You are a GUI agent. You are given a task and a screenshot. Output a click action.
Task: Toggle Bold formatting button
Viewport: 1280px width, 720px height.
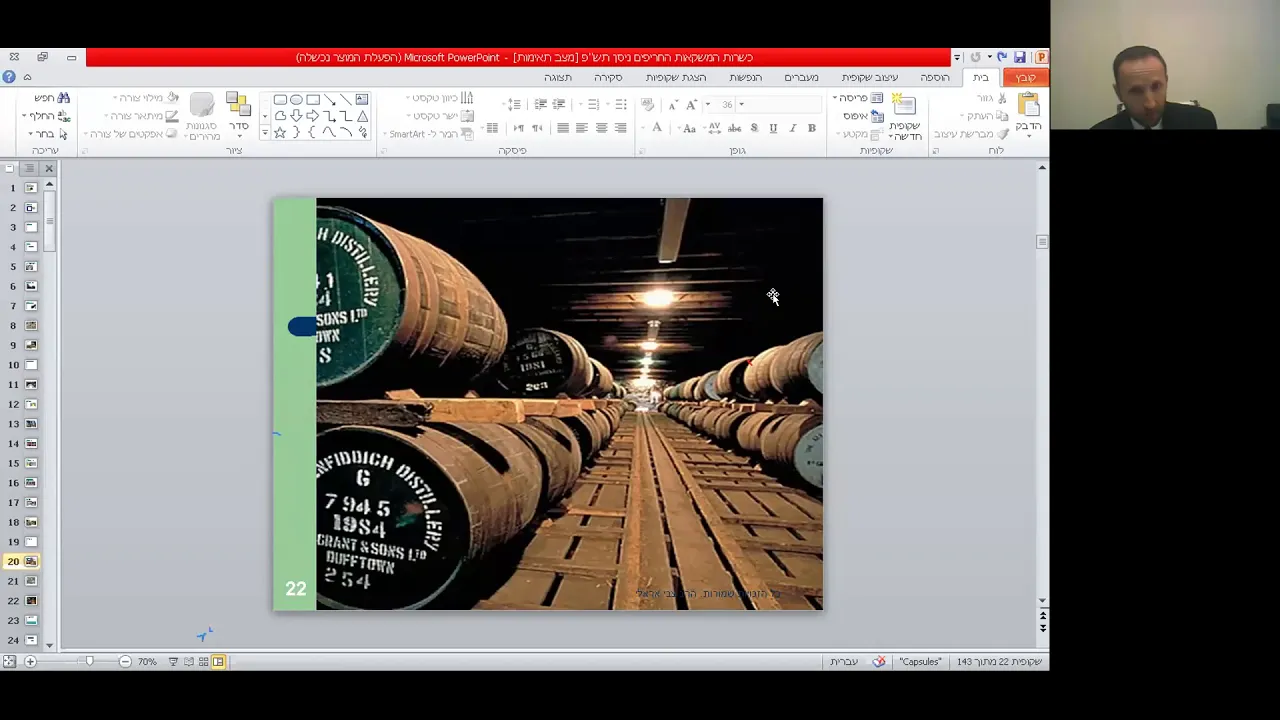pos(812,128)
